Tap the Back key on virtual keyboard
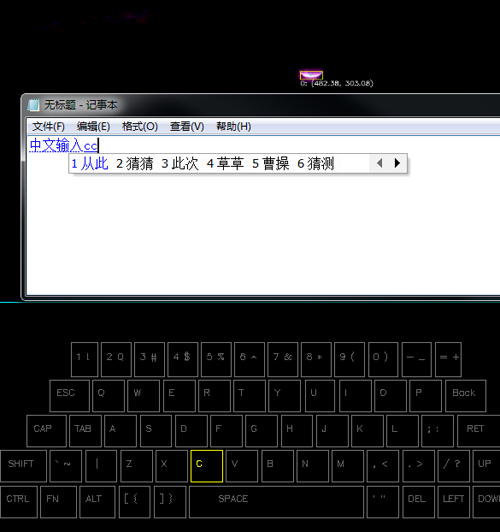Viewport: 500px width, 532px height. coord(465,396)
